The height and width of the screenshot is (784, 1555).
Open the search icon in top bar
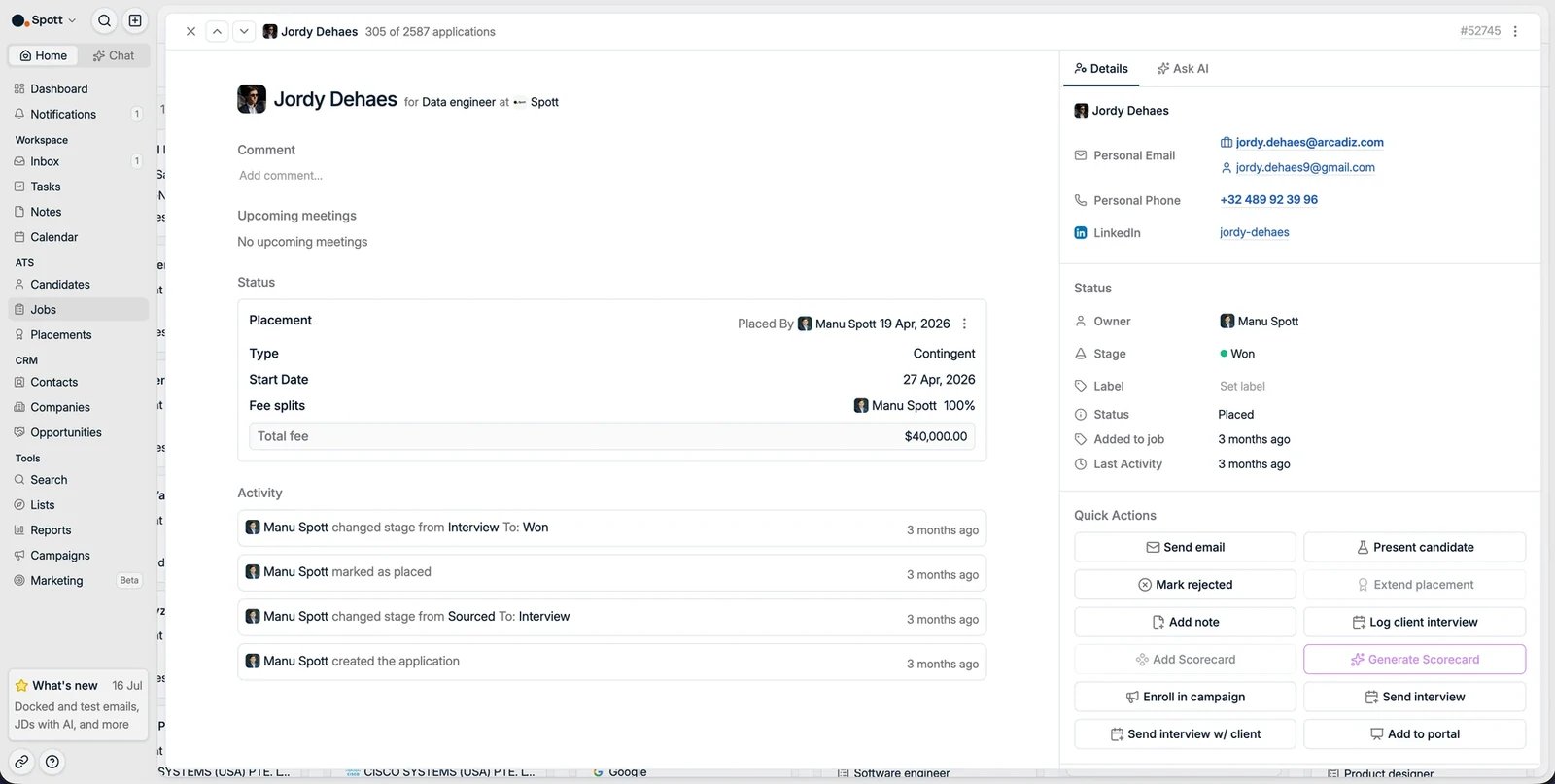pyautogui.click(x=105, y=20)
